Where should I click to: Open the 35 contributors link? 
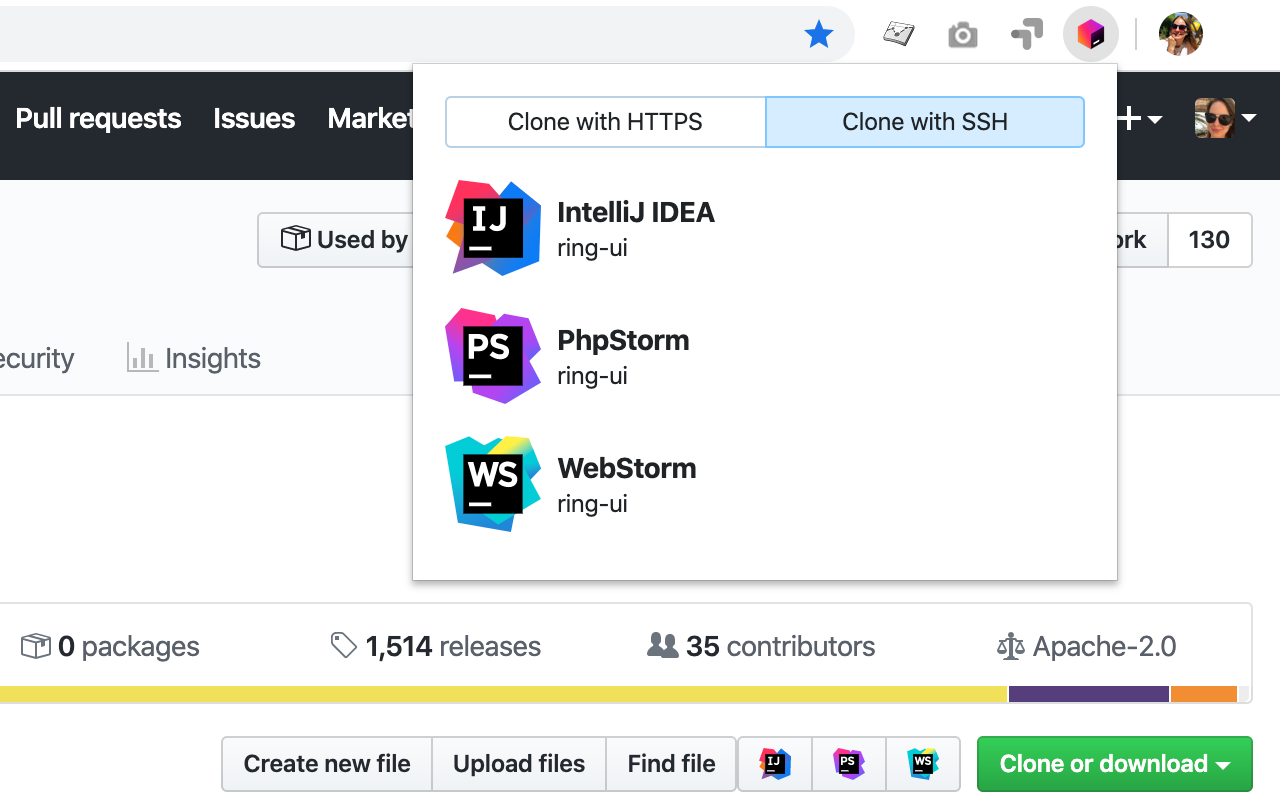pyautogui.click(x=761, y=647)
